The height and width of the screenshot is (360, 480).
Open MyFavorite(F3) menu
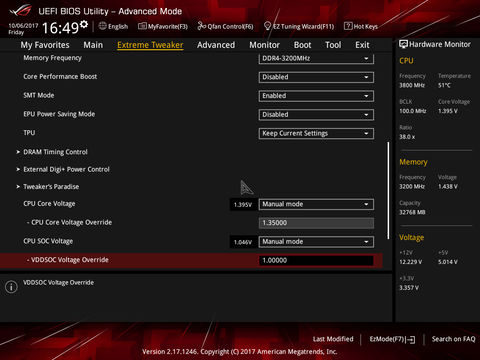pos(163,26)
